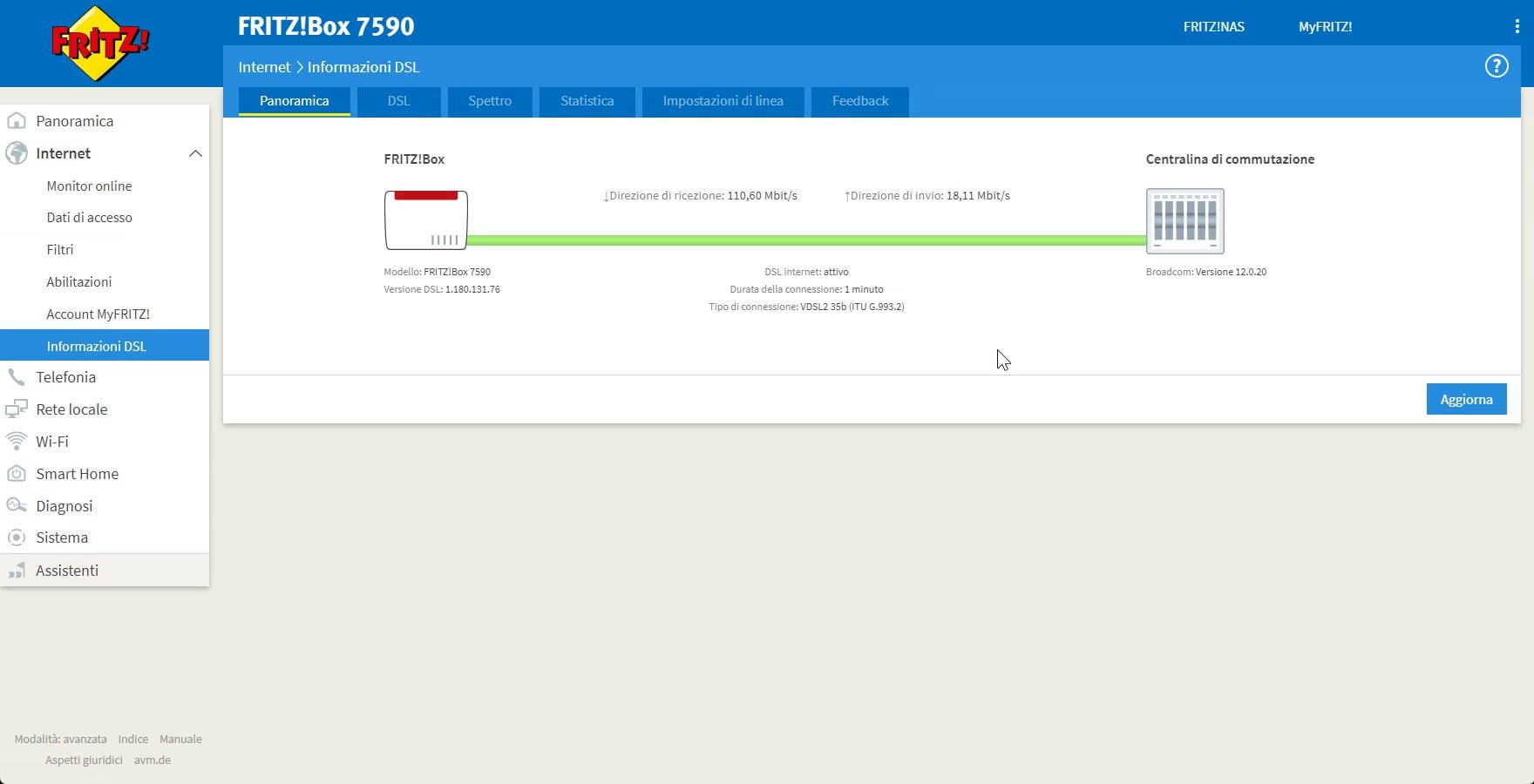The height and width of the screenshot is (784, 1534).
Task: Click the Aggiorna button
Action: (1467, 399)
